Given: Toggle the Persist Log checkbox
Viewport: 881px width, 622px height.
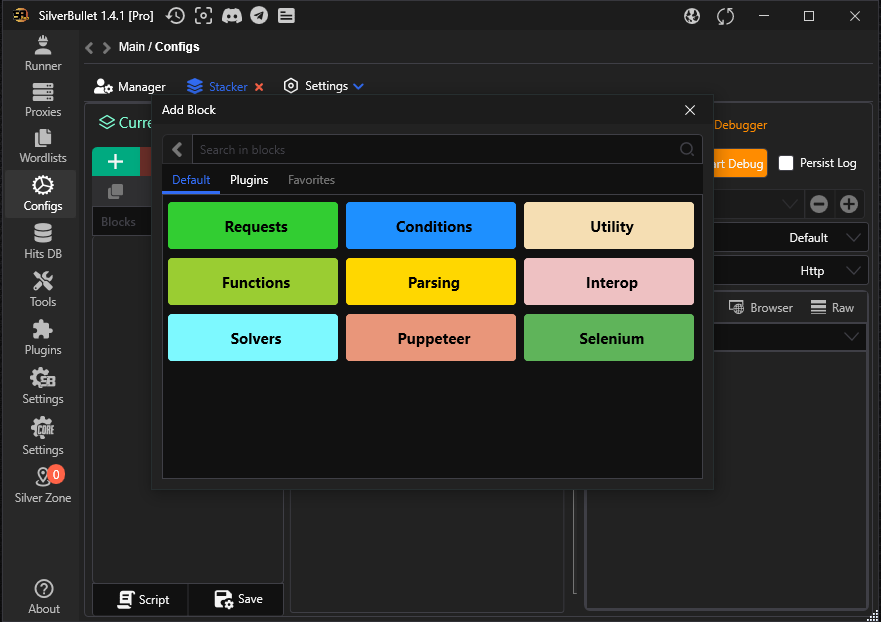Looking at the screenshot, I should click(x=786, y=163).
